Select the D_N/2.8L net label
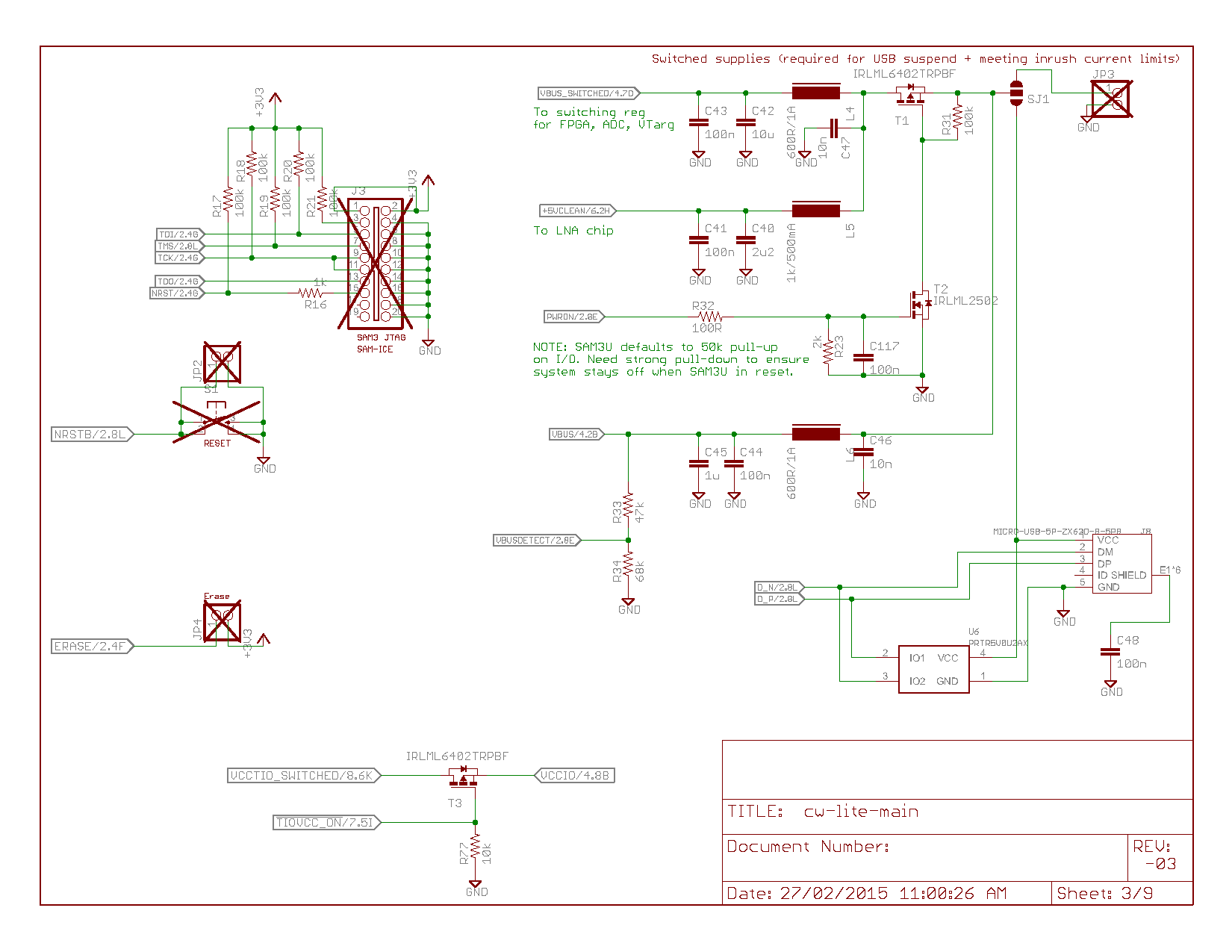 coord(780,587)
